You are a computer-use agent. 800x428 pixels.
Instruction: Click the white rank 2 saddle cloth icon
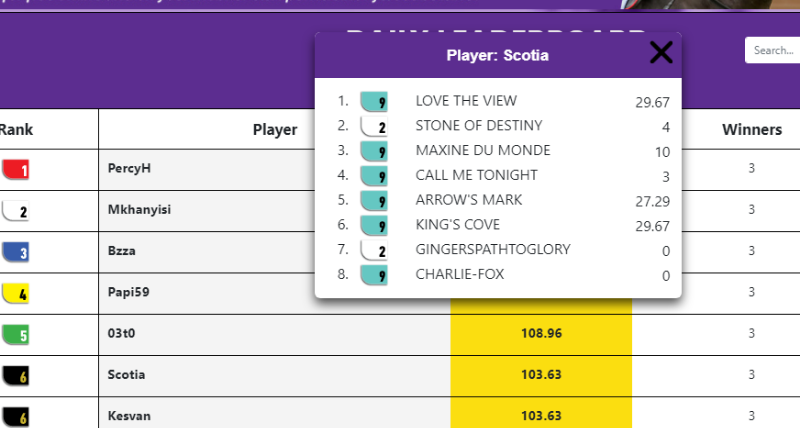[x=16, y=210]
